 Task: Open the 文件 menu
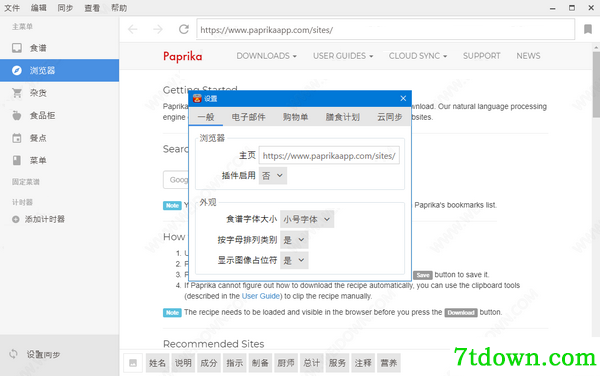click(x=12, y=8)
